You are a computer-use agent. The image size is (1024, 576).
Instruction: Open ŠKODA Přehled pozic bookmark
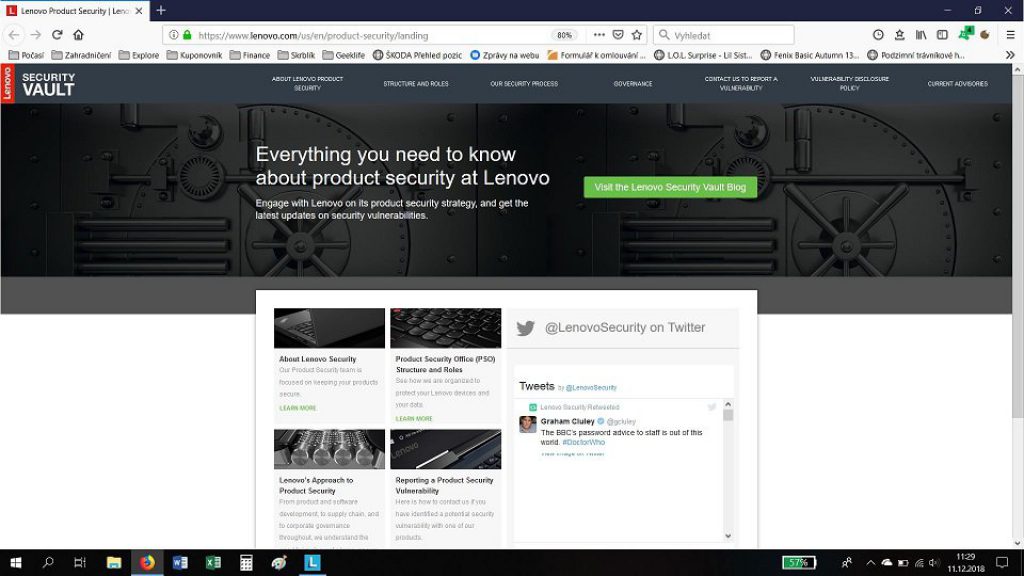pyautogui.click(x=417, y=56)
